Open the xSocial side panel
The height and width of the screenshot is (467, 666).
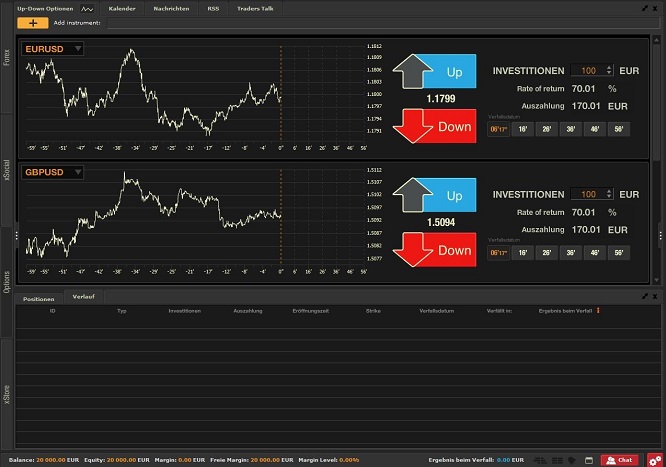(x=6, y=170)
